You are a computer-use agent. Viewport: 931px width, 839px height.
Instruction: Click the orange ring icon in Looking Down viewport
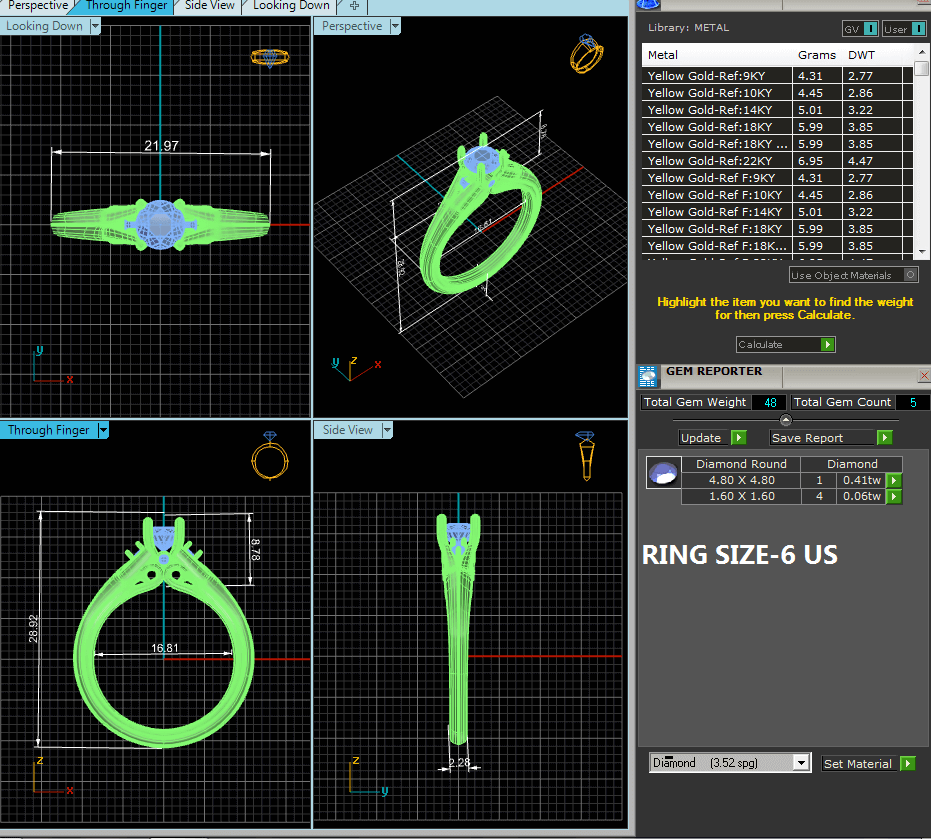271,58
